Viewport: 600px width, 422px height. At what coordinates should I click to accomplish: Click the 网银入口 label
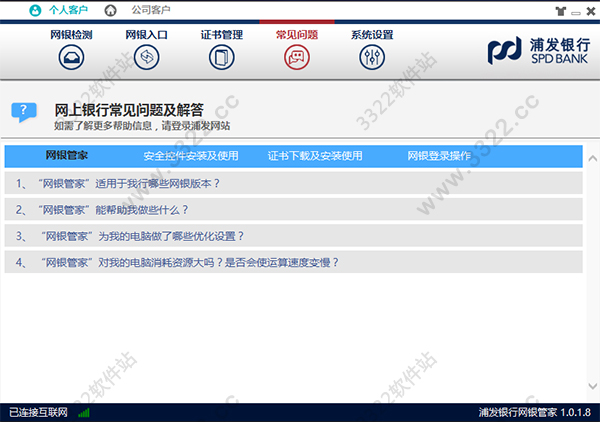(147, 35)
